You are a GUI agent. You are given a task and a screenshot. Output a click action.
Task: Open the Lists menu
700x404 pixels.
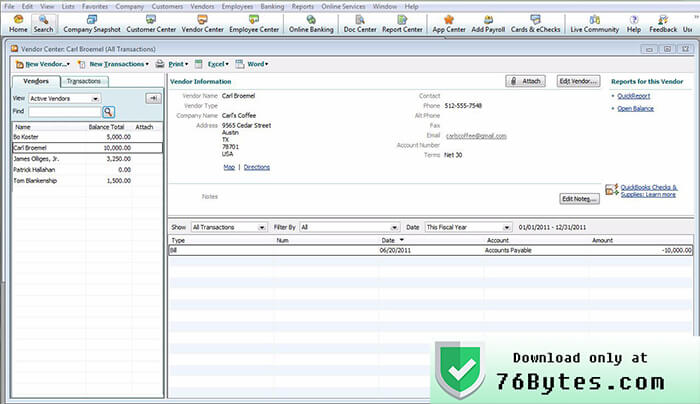68,6
